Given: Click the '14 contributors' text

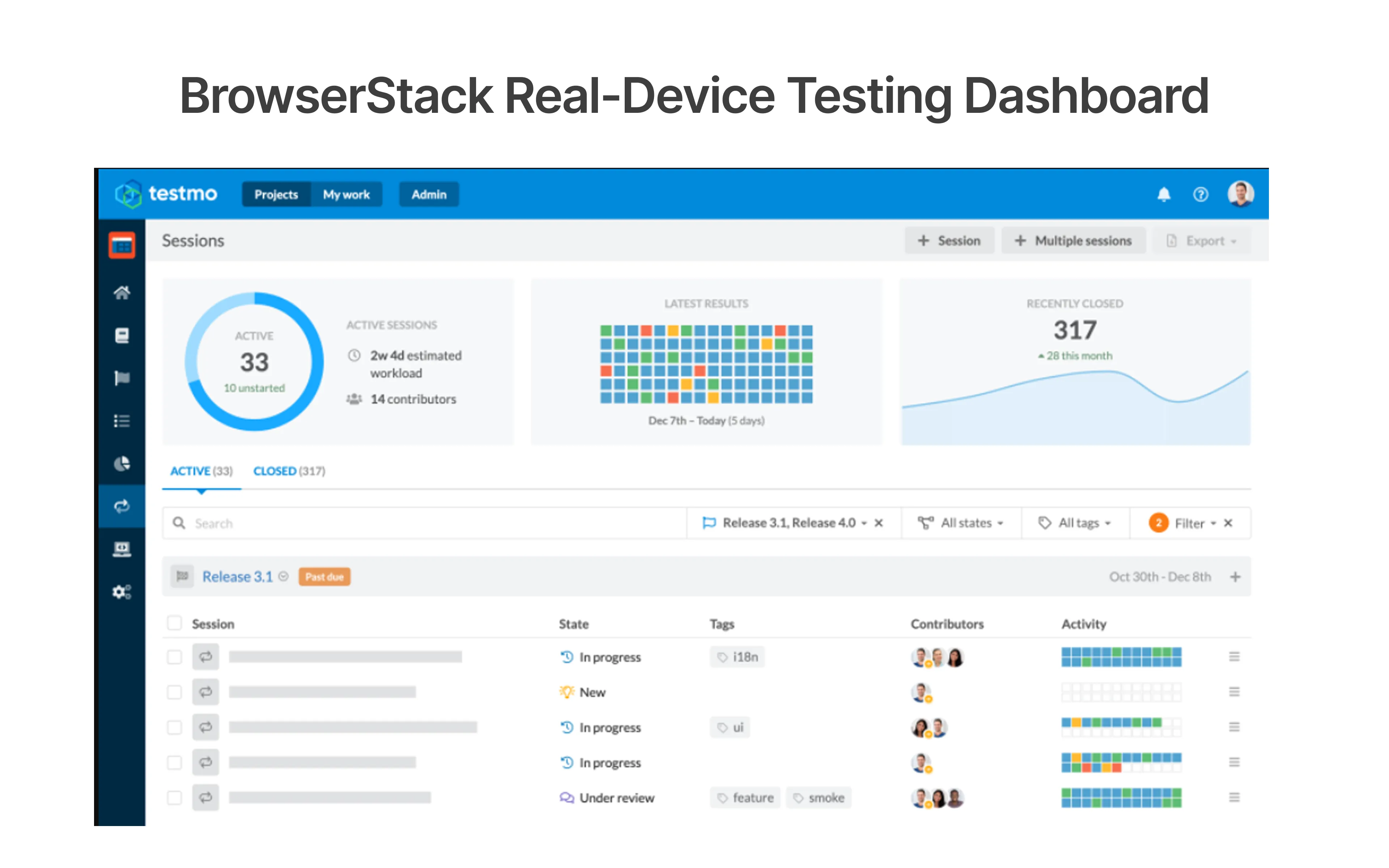Looking at the screenshot, I should click(413, 399).
